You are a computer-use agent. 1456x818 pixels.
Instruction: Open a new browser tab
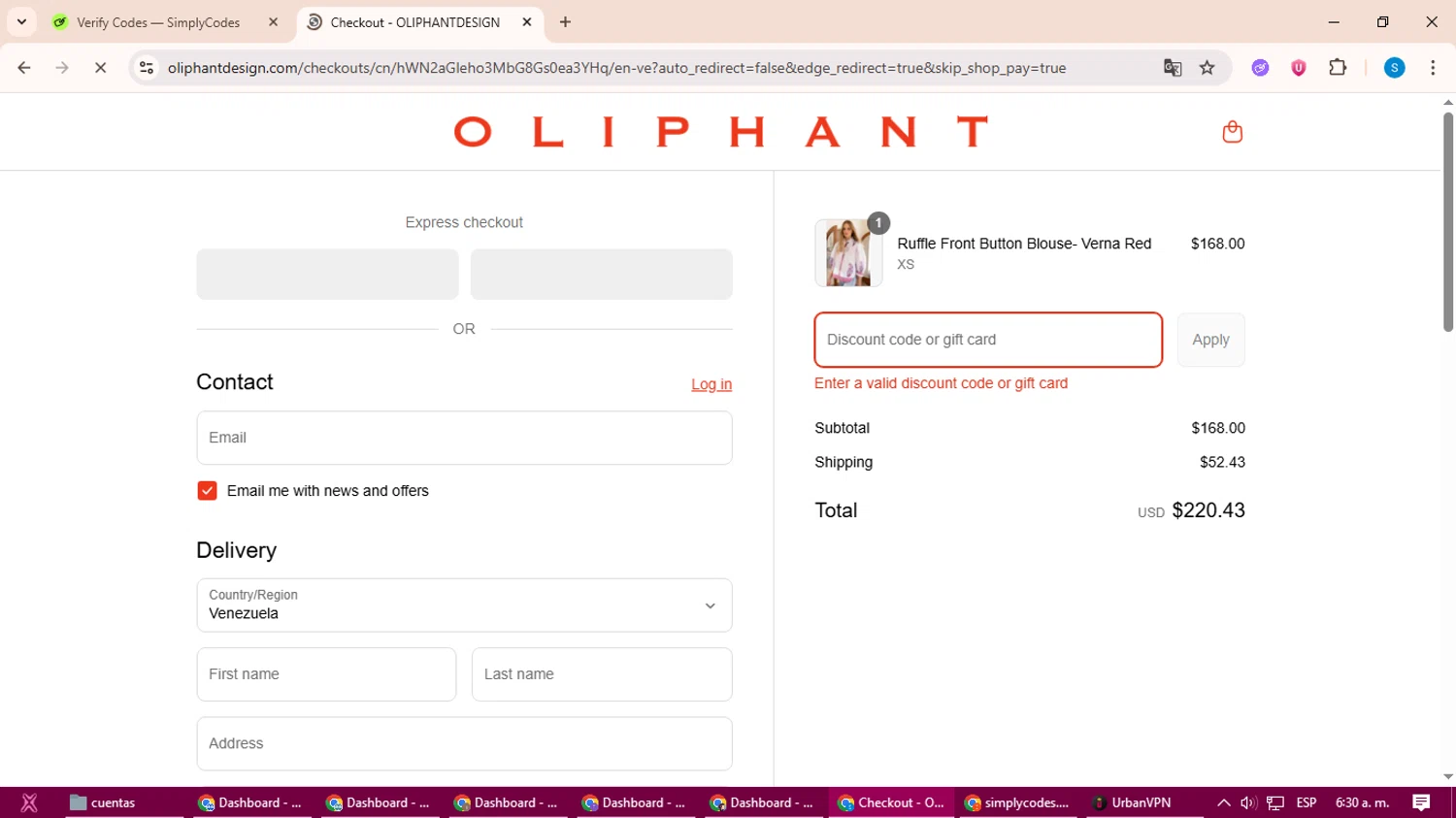pyautogui.click(x=565, y=22)
